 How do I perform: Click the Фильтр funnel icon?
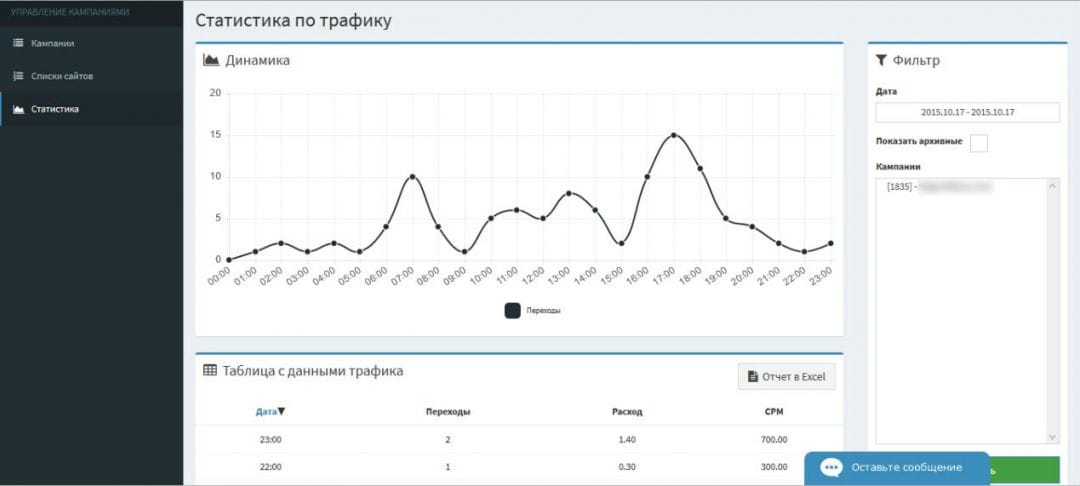coord(881,61)
